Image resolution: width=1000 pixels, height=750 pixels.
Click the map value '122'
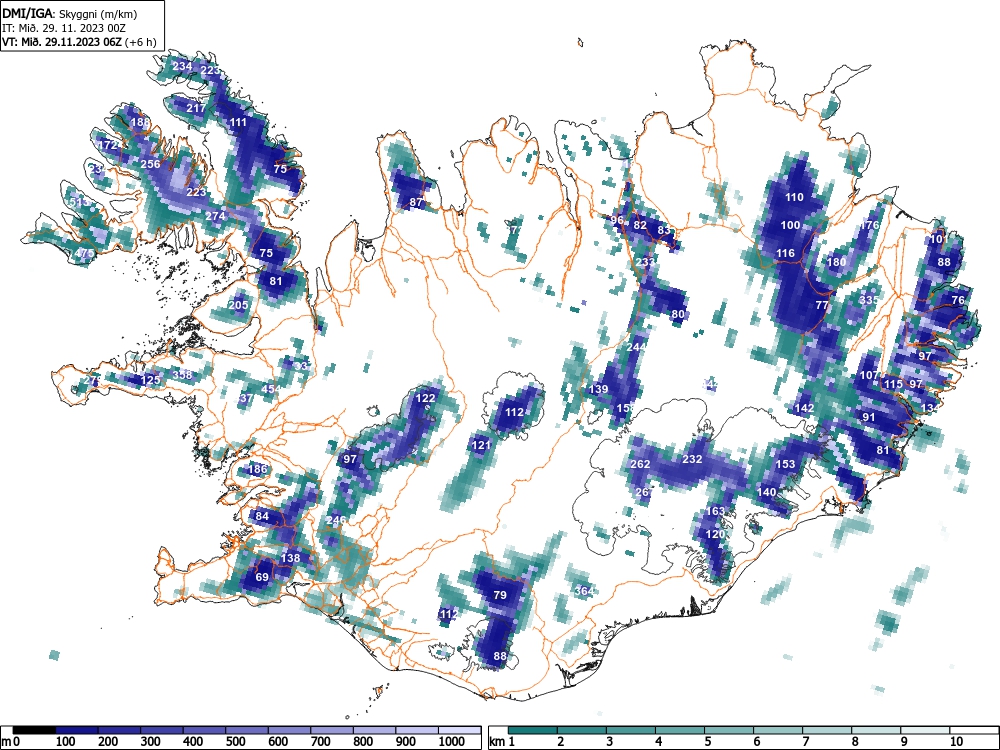click(x=425, y=398)
